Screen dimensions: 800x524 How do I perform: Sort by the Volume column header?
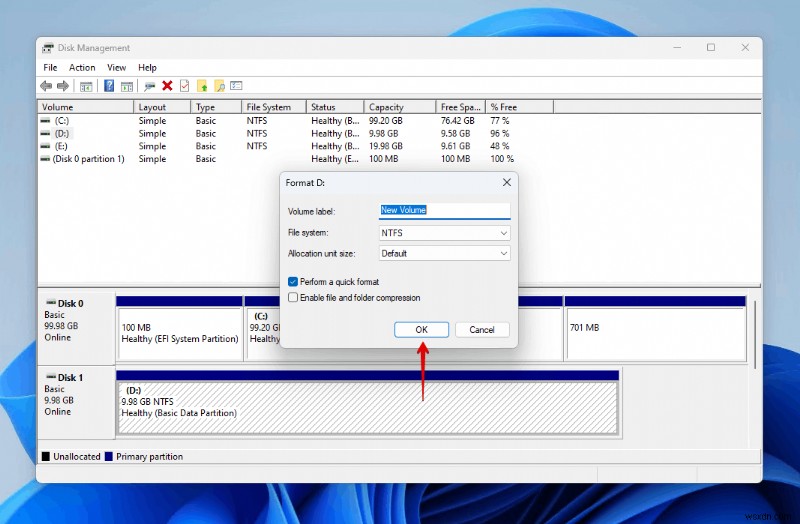(x=85, y=107)
